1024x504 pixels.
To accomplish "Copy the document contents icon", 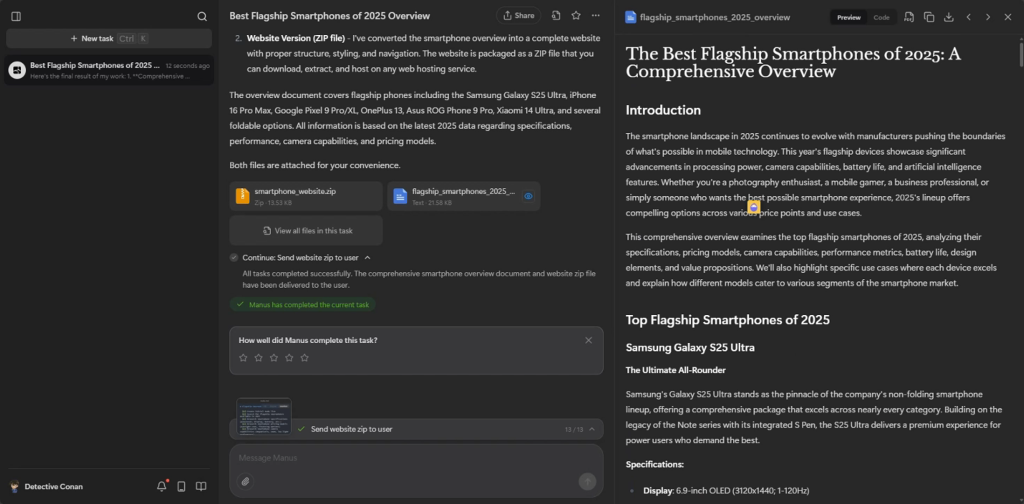I will click(x=929, y=17).
